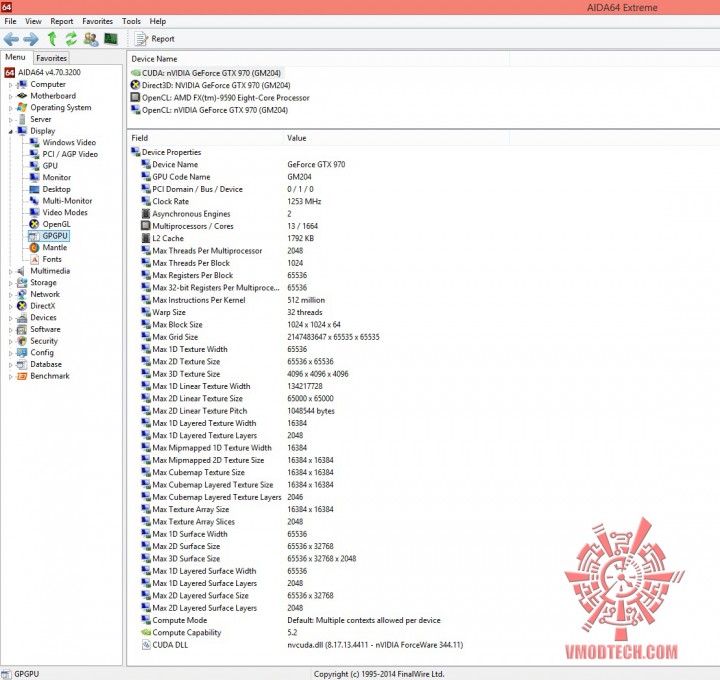Expand the Devices tree node

10,318
